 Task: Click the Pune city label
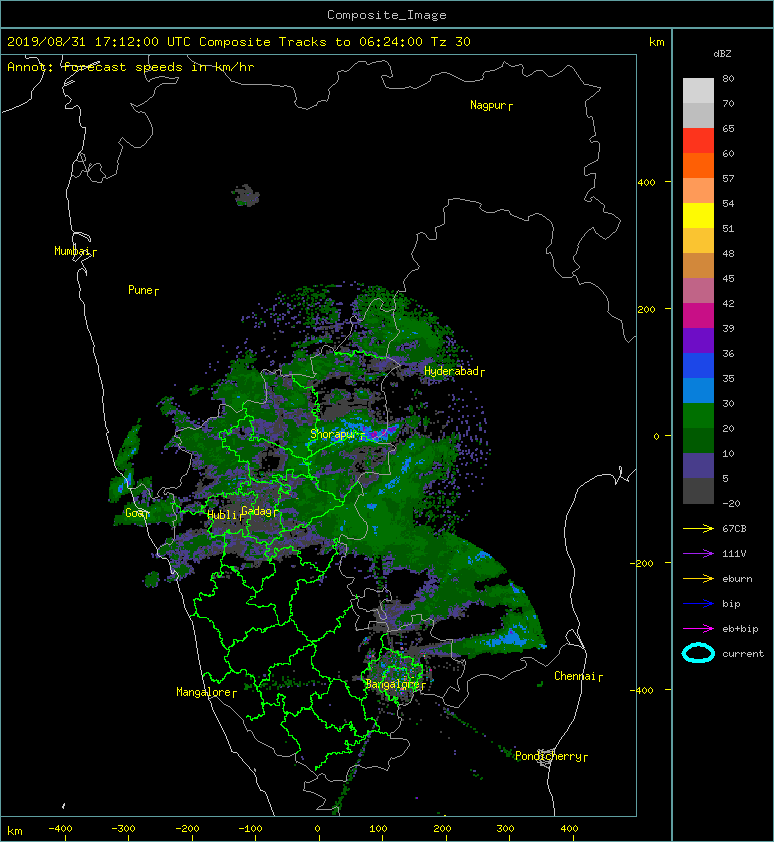click(x=140, y=290)
